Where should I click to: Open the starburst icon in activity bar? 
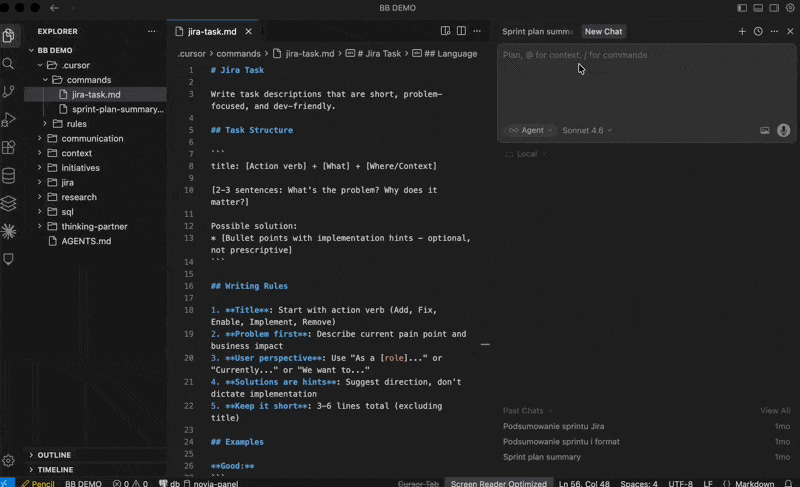[9, 232]
